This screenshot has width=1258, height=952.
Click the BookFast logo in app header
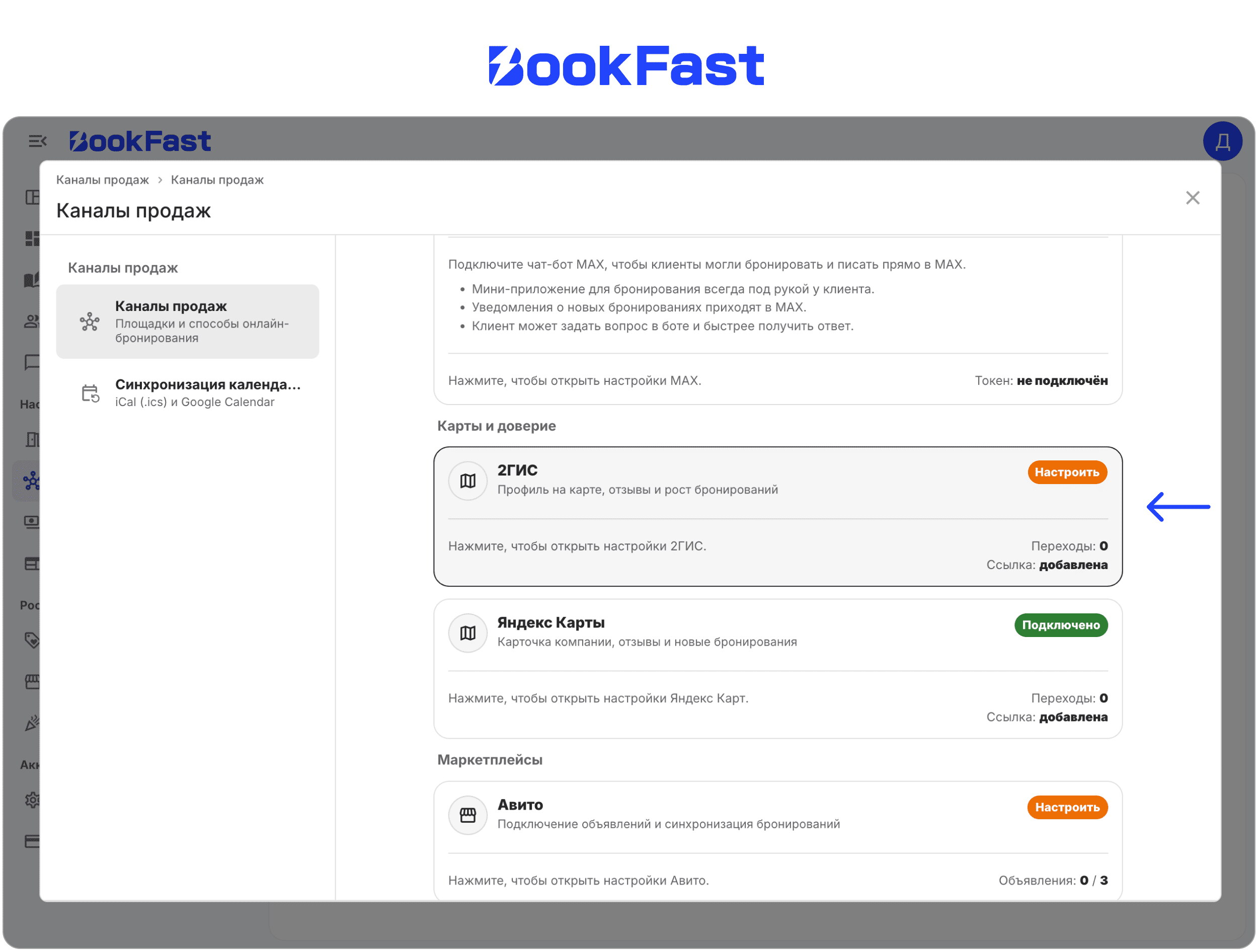140,141
